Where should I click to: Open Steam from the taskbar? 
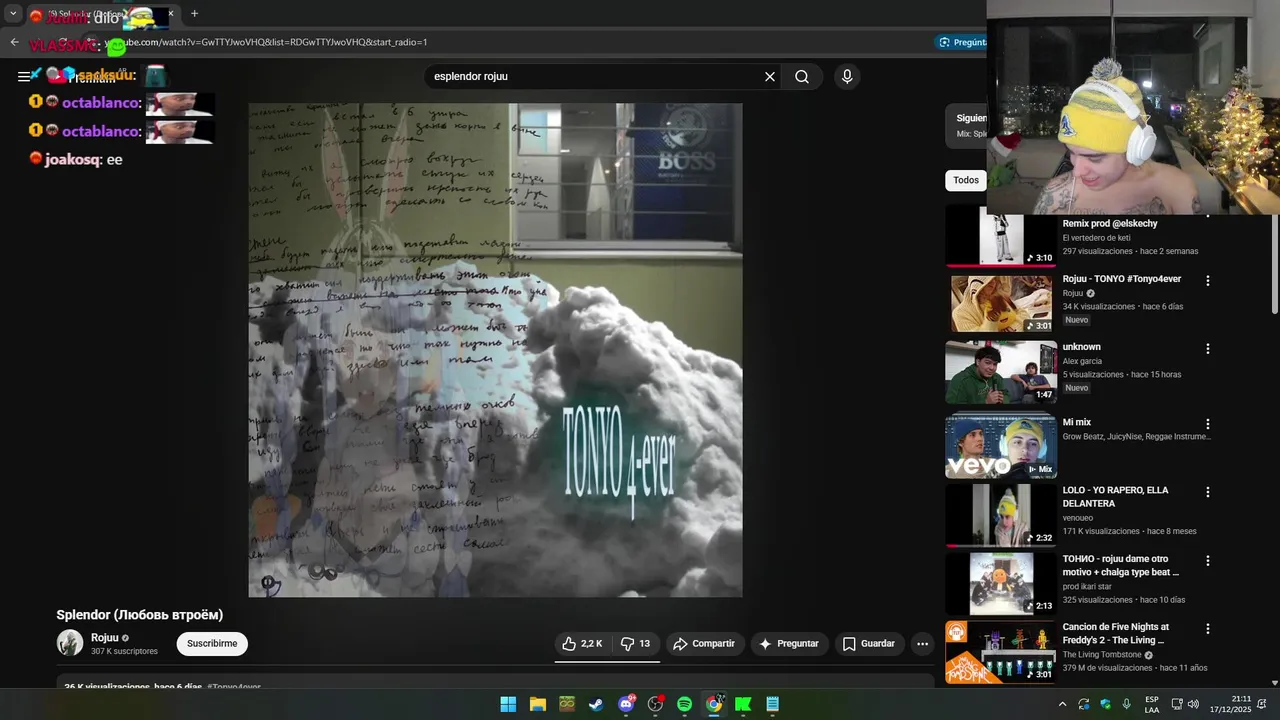tap(596, 704)
